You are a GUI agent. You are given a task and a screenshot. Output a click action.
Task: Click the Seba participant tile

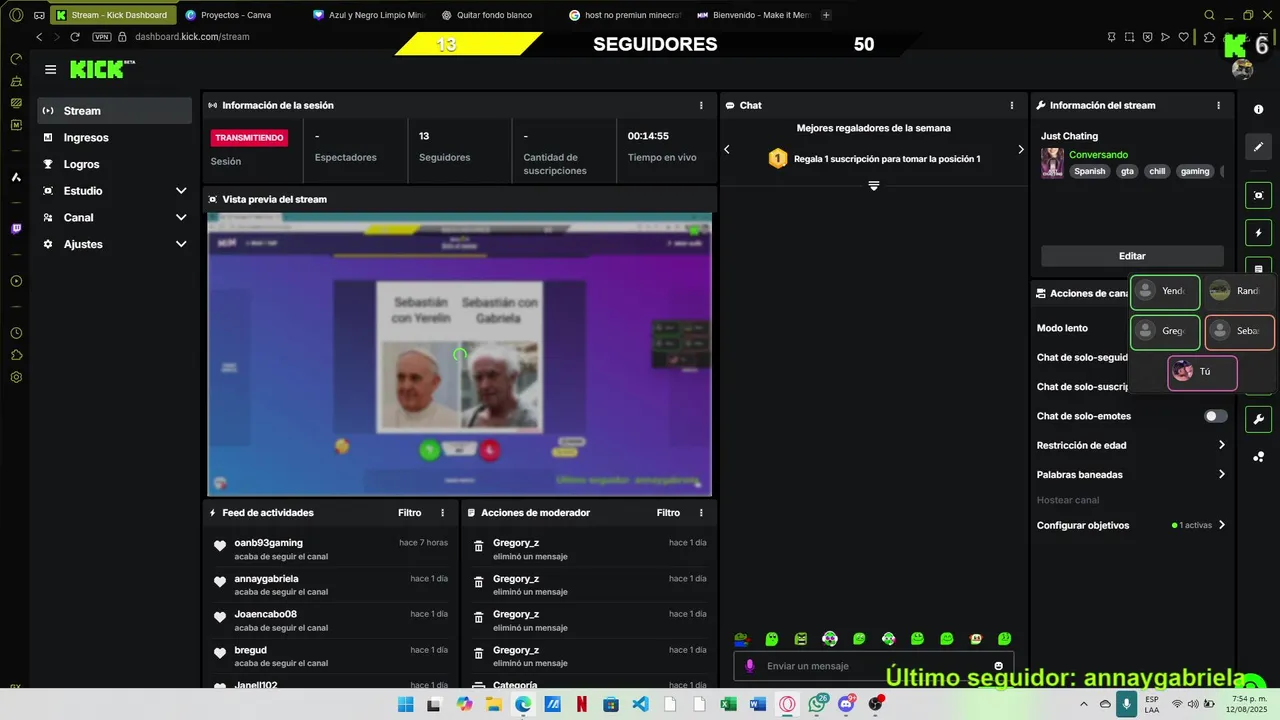coord(1240,332)
